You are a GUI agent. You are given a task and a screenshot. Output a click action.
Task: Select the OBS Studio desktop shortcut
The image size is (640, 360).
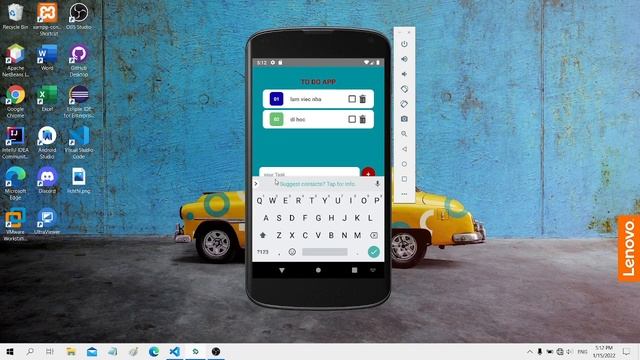(78, 16)
